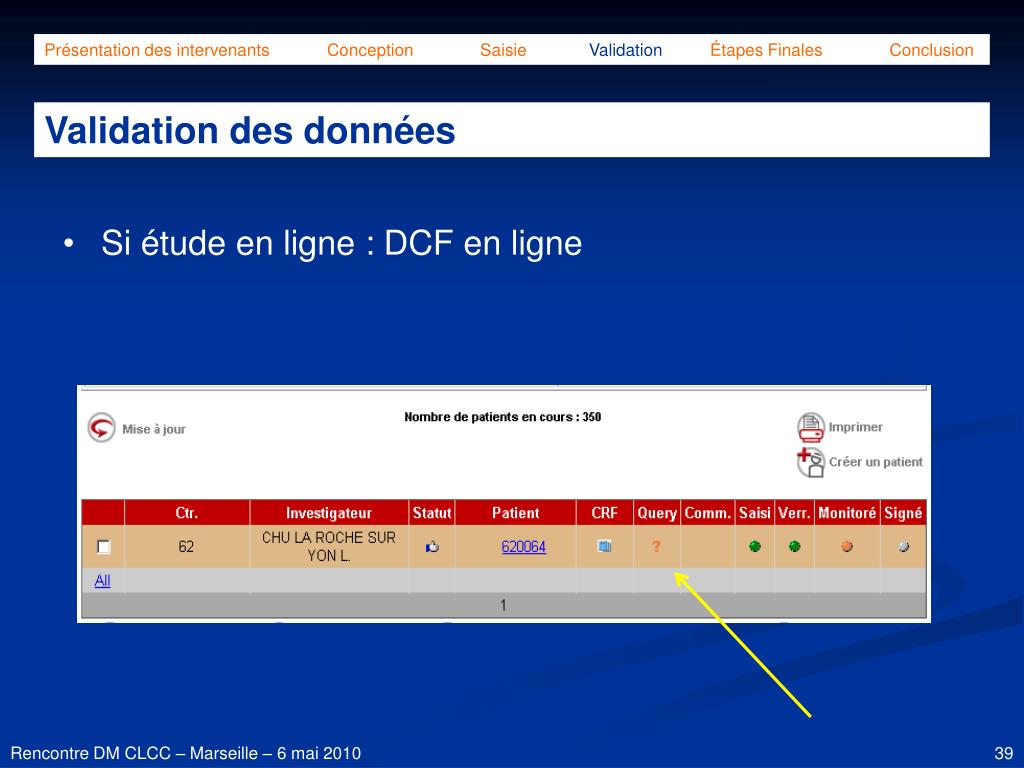Select the Validation section
Image resolution: width=1024 pixels, height=768 pixels.
626,50
